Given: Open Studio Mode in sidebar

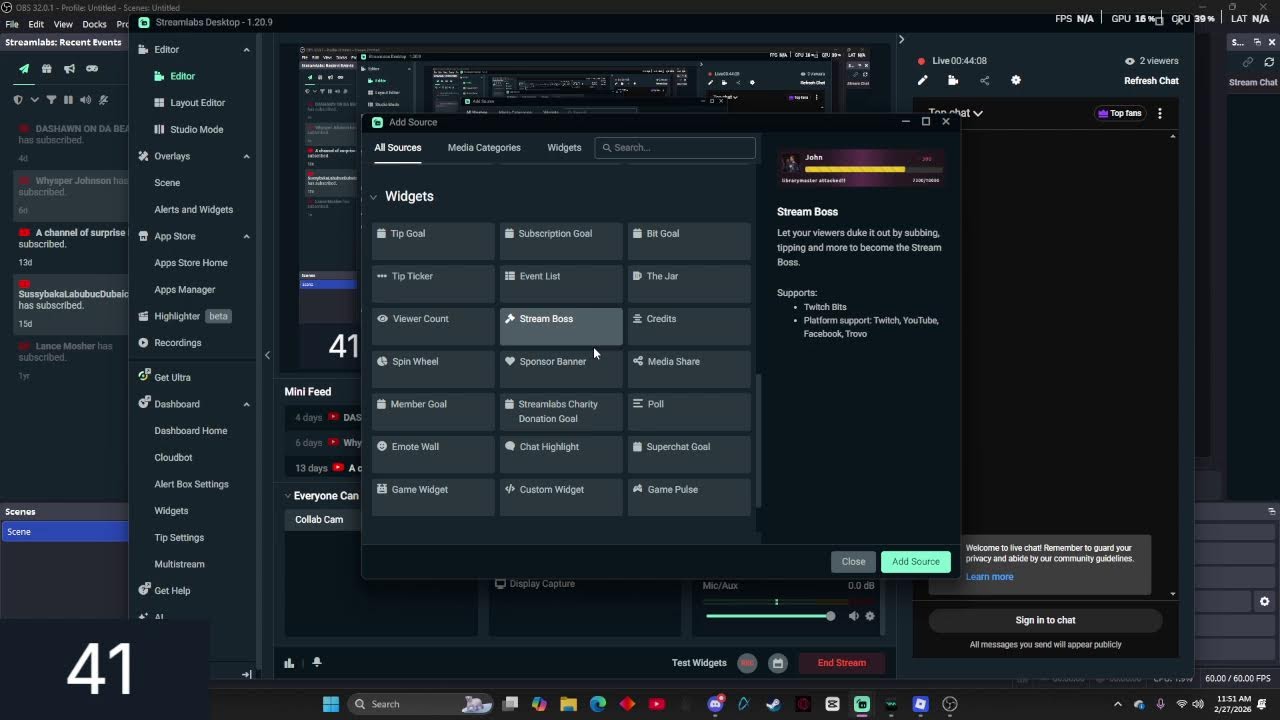Looking at the screenshot, I should (x=188, y=129).
